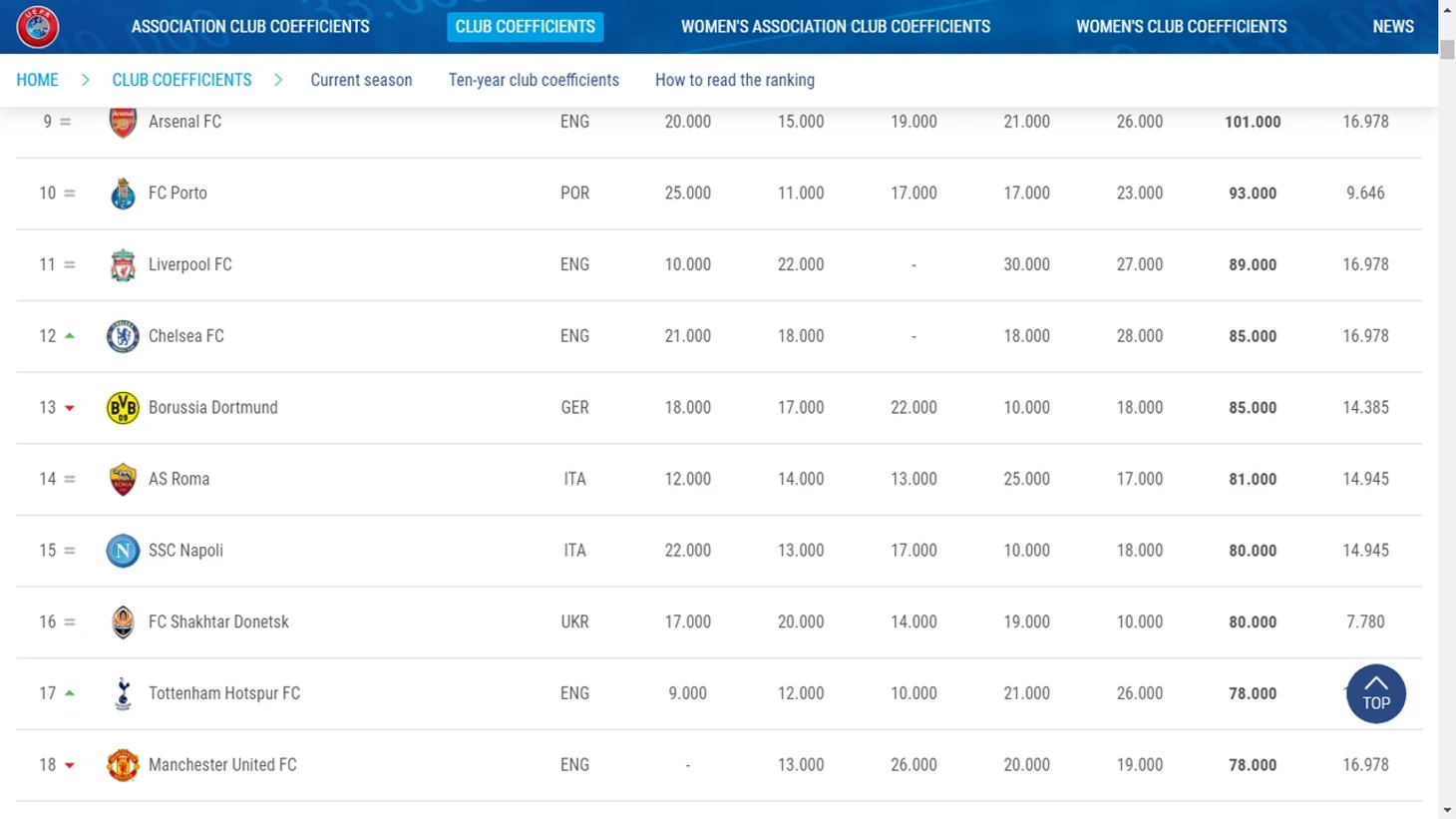This screenshot has height=819, width=1456.
Task: Click FC Porto's total of 93.000
Action: (x=1253, y=194)
